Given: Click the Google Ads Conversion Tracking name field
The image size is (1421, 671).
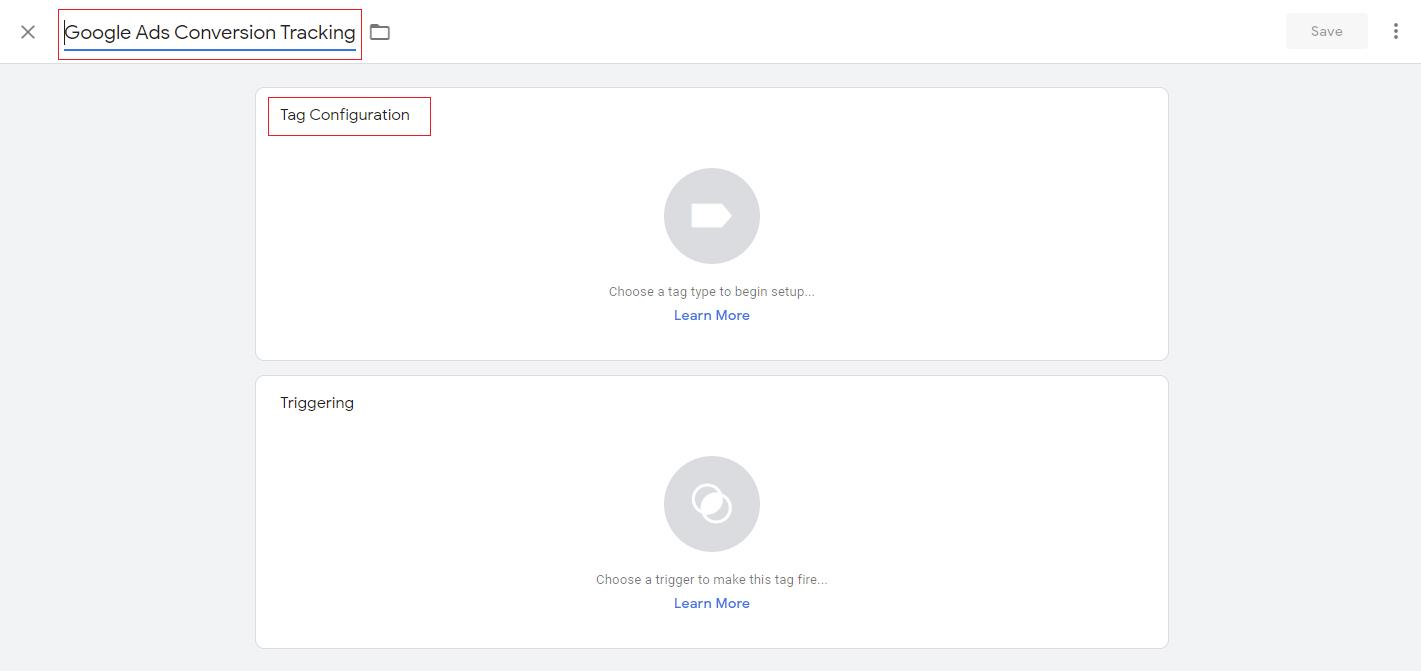Looking at the screenshot, I should click(x=210, y=33).
